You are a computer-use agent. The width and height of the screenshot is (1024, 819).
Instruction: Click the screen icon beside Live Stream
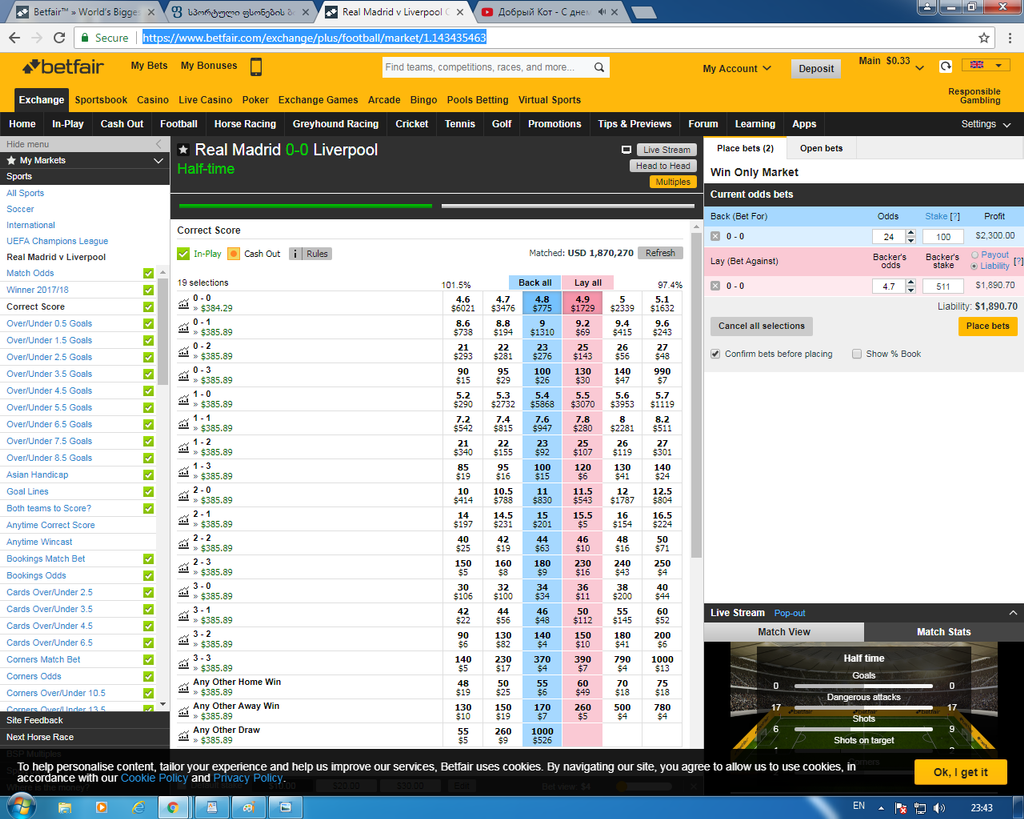pyautogui.click(x=626, y=150)
